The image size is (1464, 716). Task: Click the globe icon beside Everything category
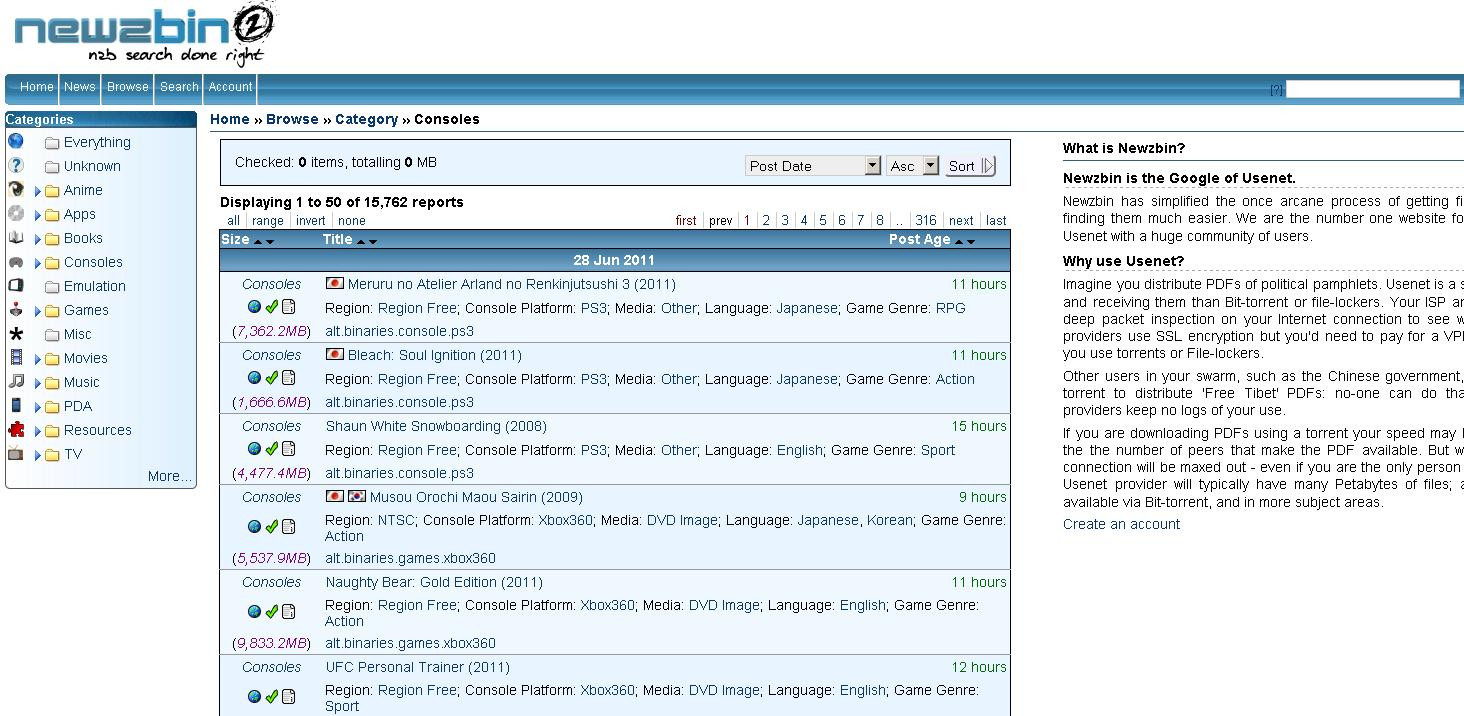pyautogui.click(x=16, y=142)
